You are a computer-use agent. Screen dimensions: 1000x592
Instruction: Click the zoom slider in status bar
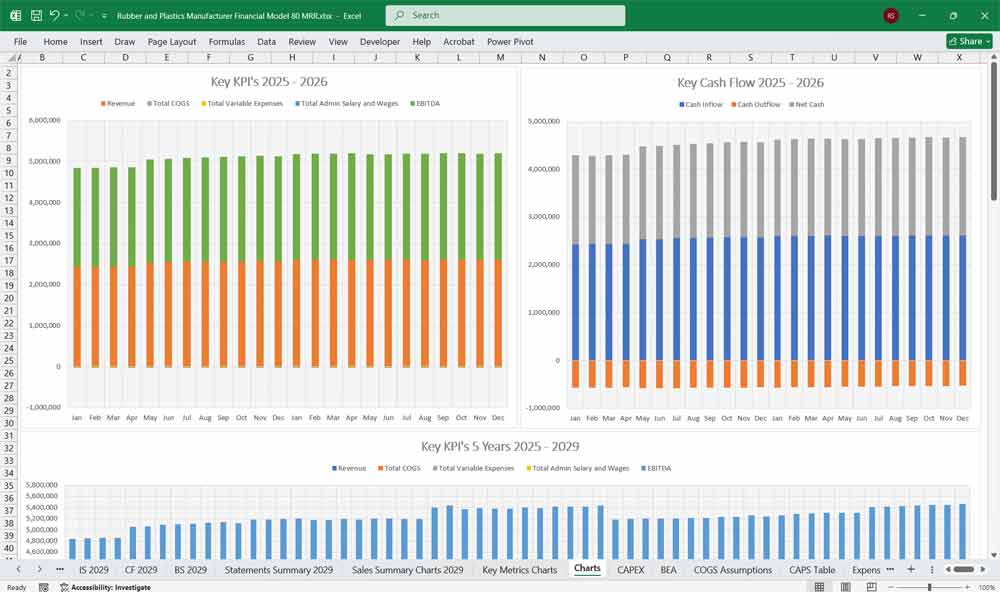coord(931,587)
